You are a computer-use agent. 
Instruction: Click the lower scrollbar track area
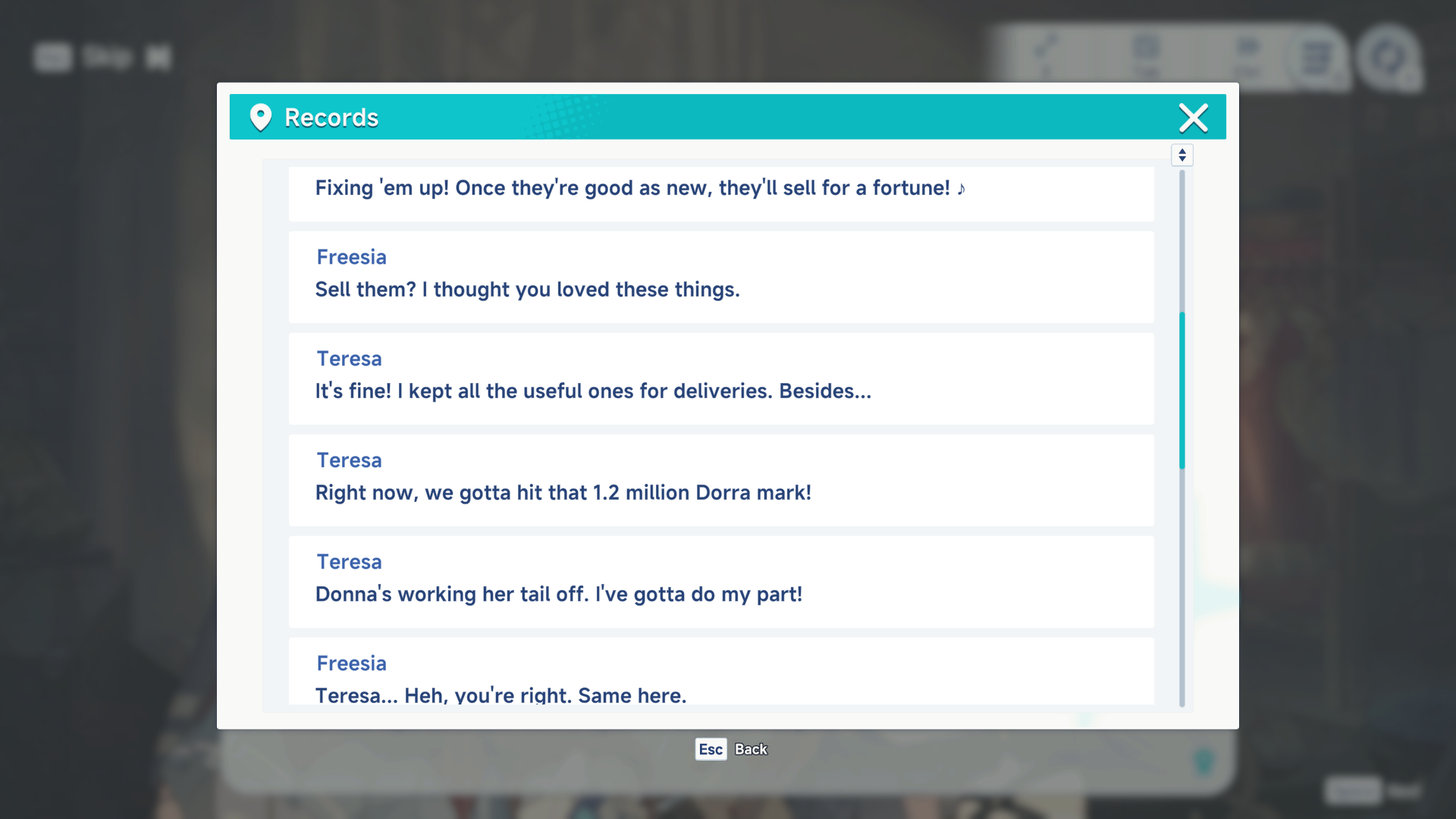(x=1181, y=588)
